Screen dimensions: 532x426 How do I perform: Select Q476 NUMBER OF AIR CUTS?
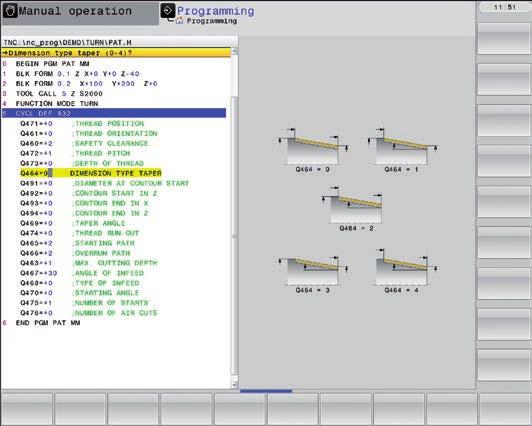pos(89,313)
